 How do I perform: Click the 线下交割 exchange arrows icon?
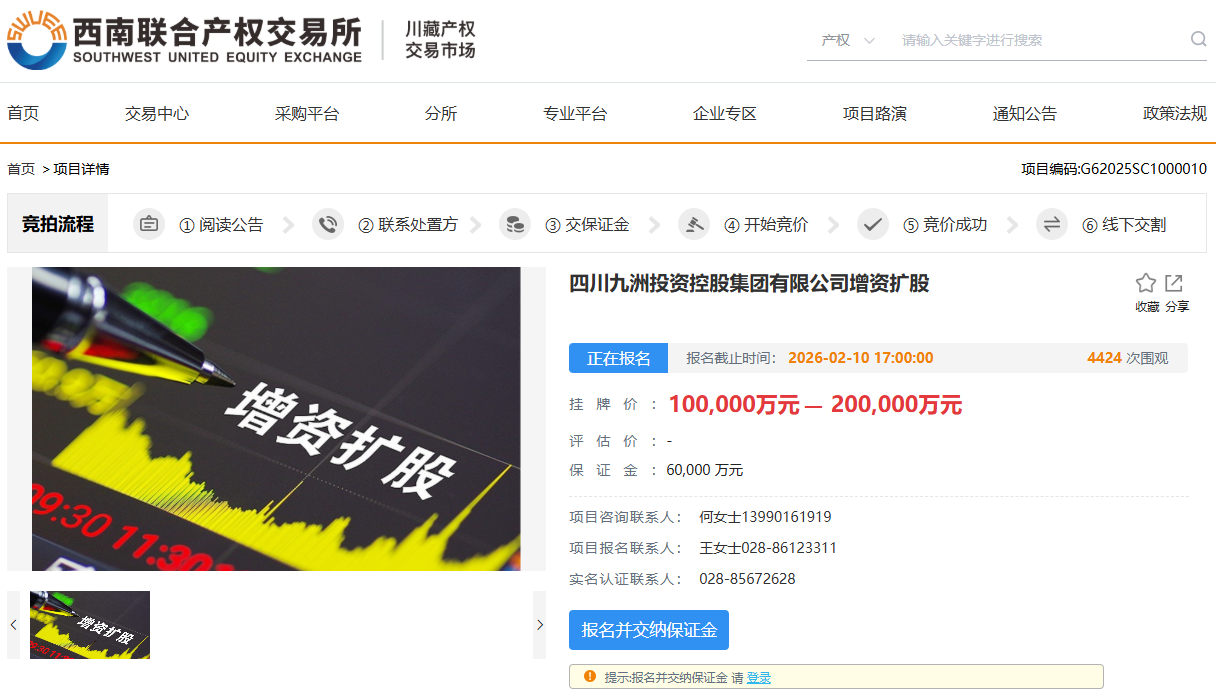[x=1052, y=224]
